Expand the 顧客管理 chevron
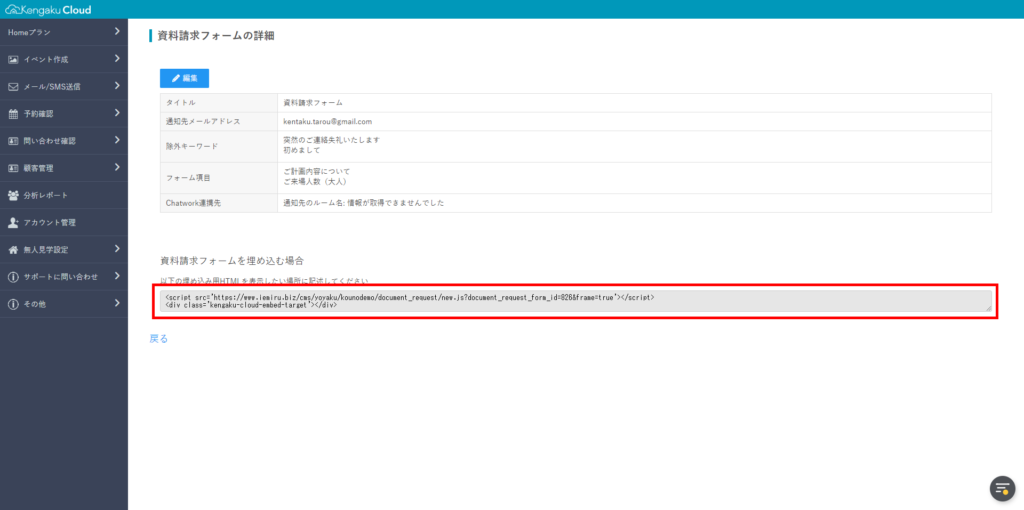The height and width of the screenshot is (510, 1024). click(x=117, y=167)
